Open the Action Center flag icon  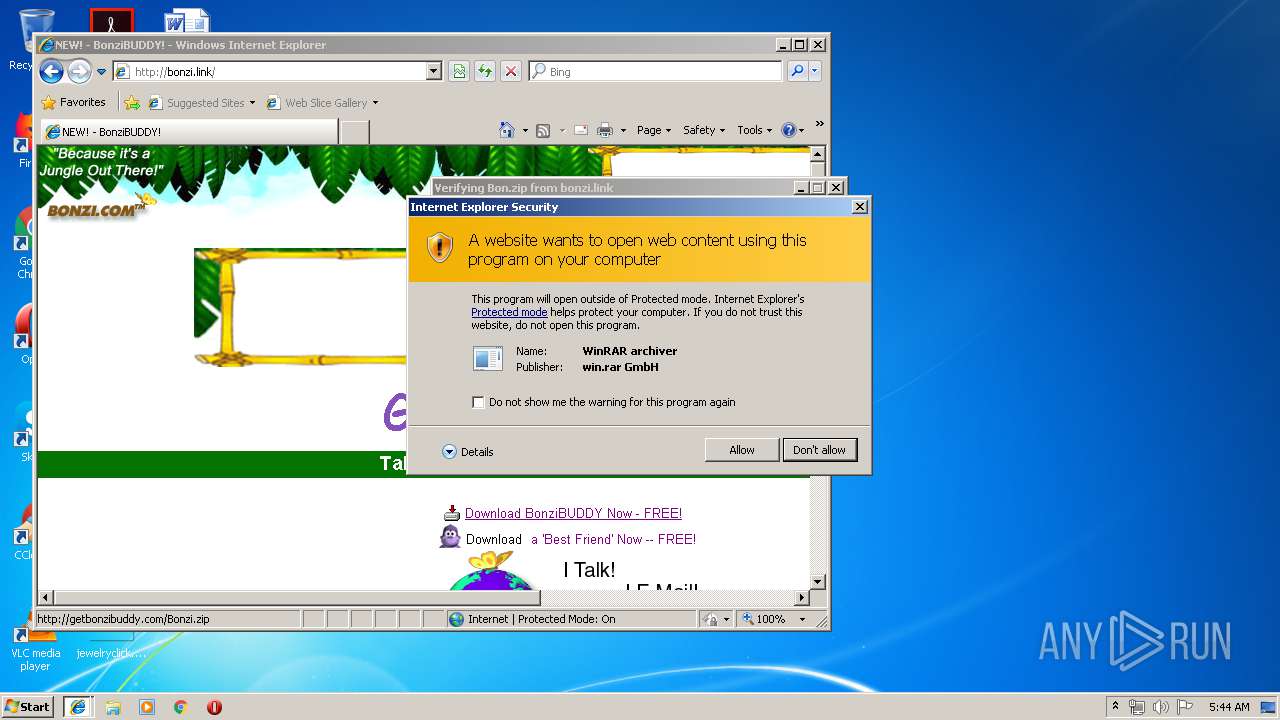pyautogui.click(x=1185, y=707)
